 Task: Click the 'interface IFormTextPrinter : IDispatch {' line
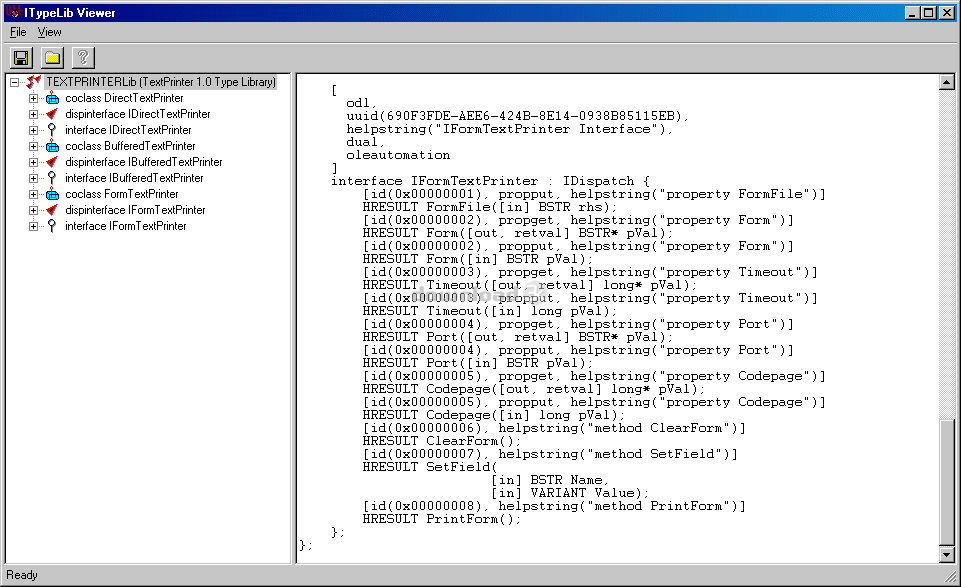point(490,181)
